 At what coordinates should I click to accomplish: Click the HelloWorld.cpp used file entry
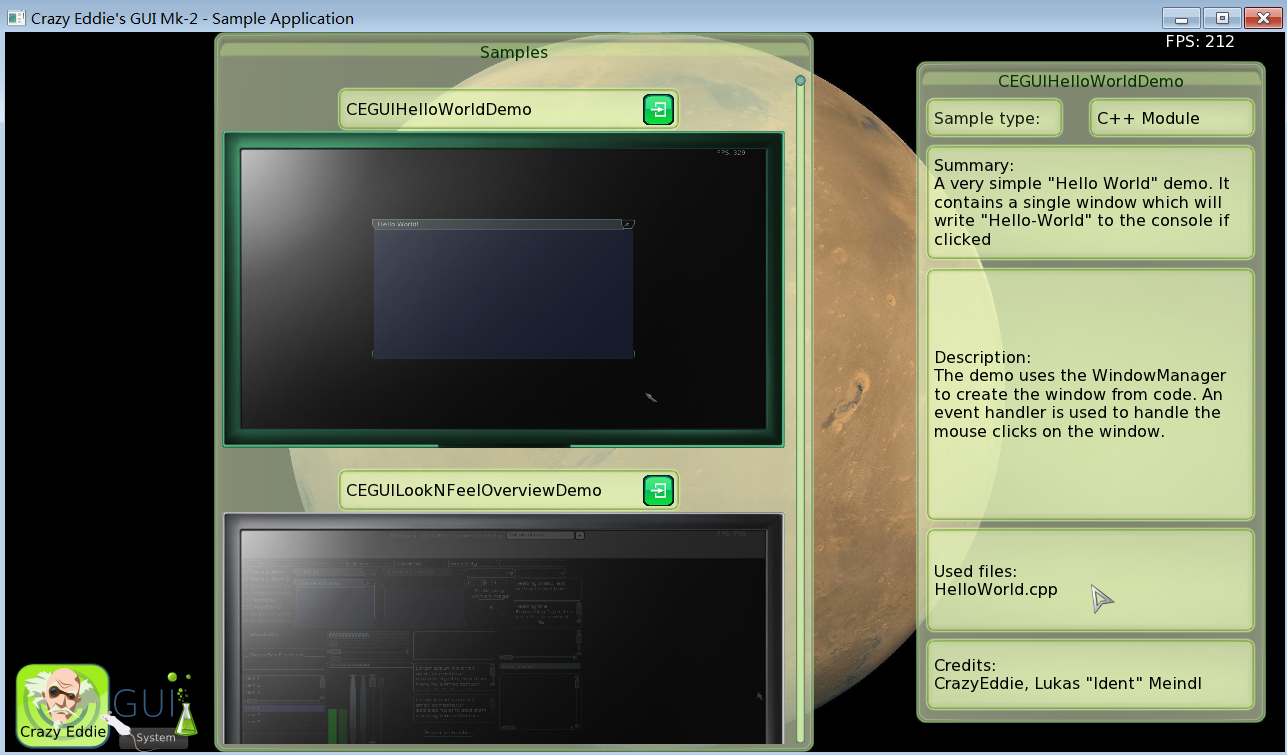click(995, 590)
